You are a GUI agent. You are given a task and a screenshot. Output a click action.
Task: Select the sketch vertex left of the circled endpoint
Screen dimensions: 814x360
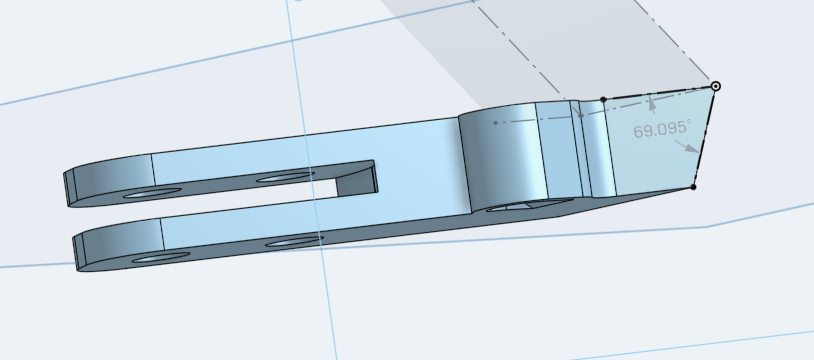click(603, 99)
